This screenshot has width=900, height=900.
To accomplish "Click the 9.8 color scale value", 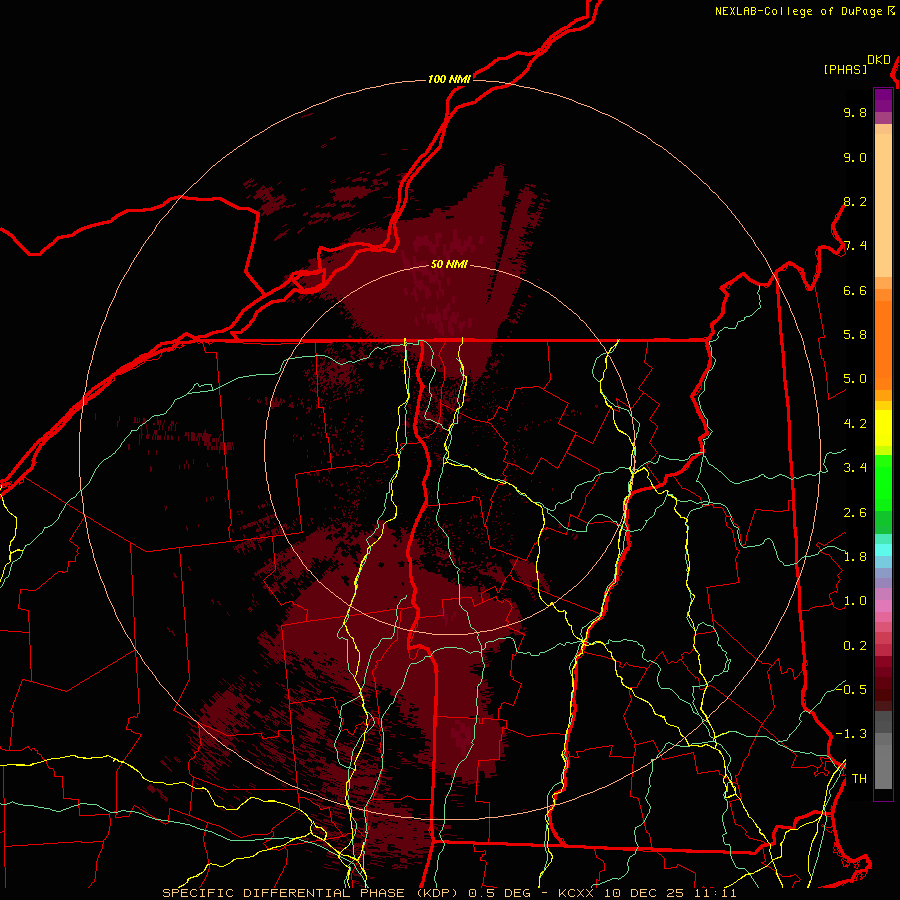I will [x=855, y=112].
